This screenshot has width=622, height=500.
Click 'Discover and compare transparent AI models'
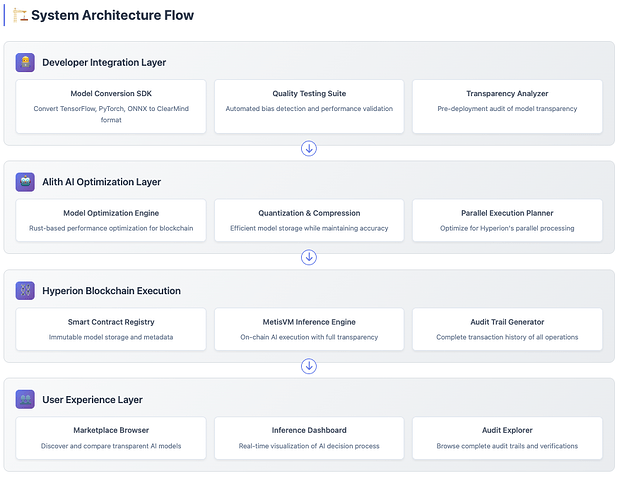click(x=111, y=446)
